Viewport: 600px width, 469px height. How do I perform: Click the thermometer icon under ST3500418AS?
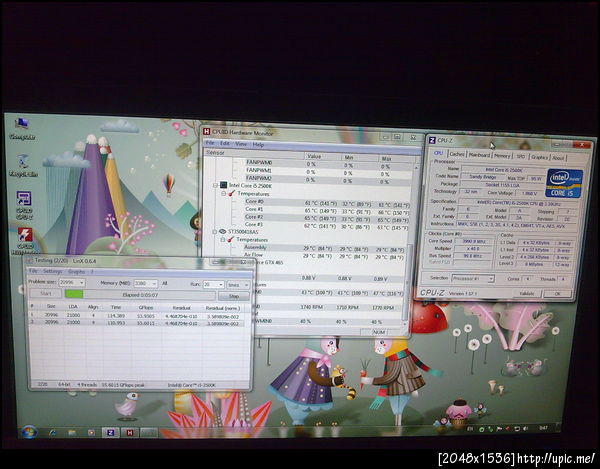click(231, 239)
